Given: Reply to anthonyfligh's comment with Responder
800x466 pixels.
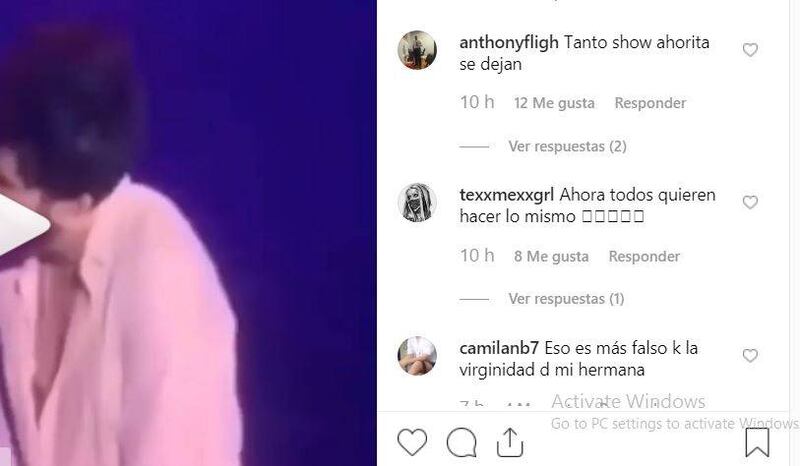Looking at the screenshot, I should point(650,103).
